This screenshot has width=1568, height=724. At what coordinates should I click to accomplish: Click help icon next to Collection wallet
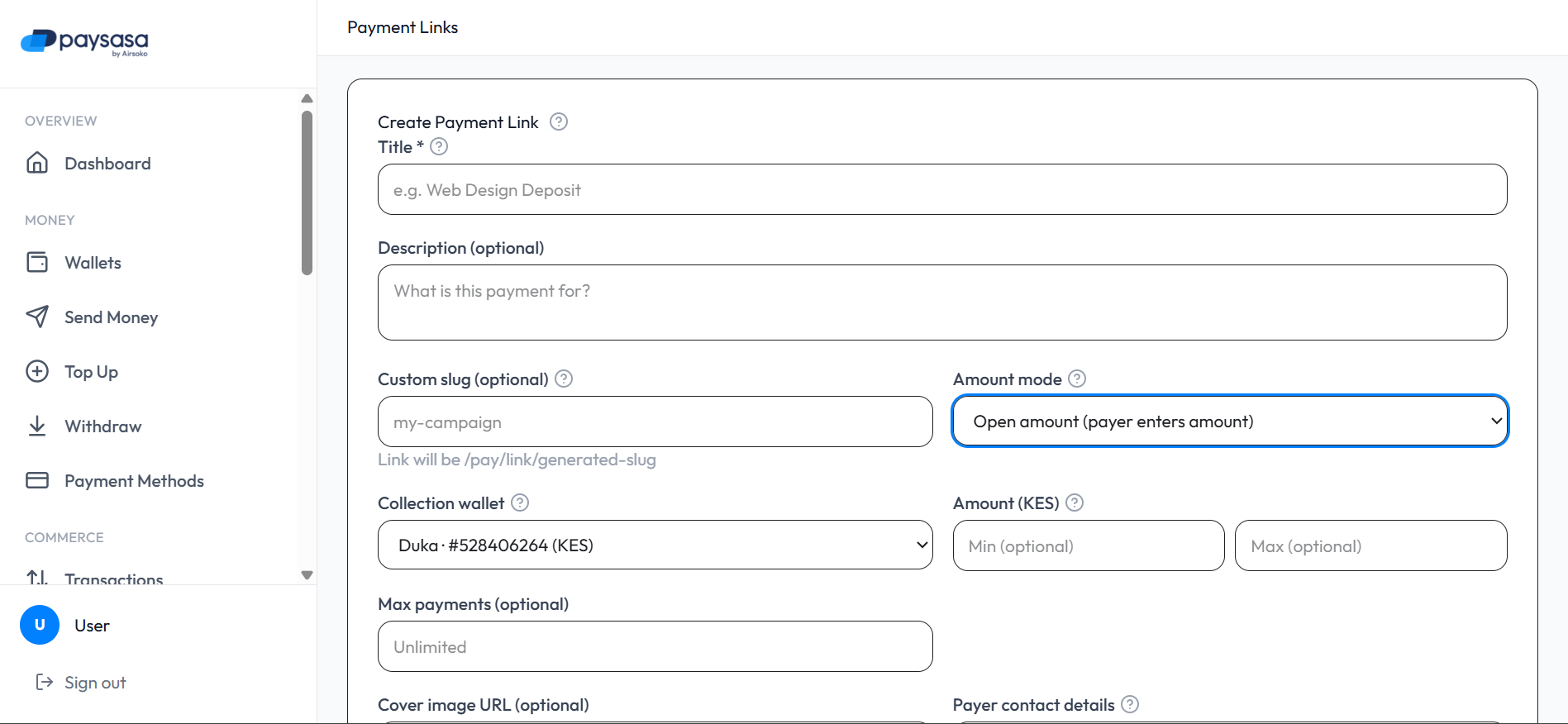click(x=520, y=503)
